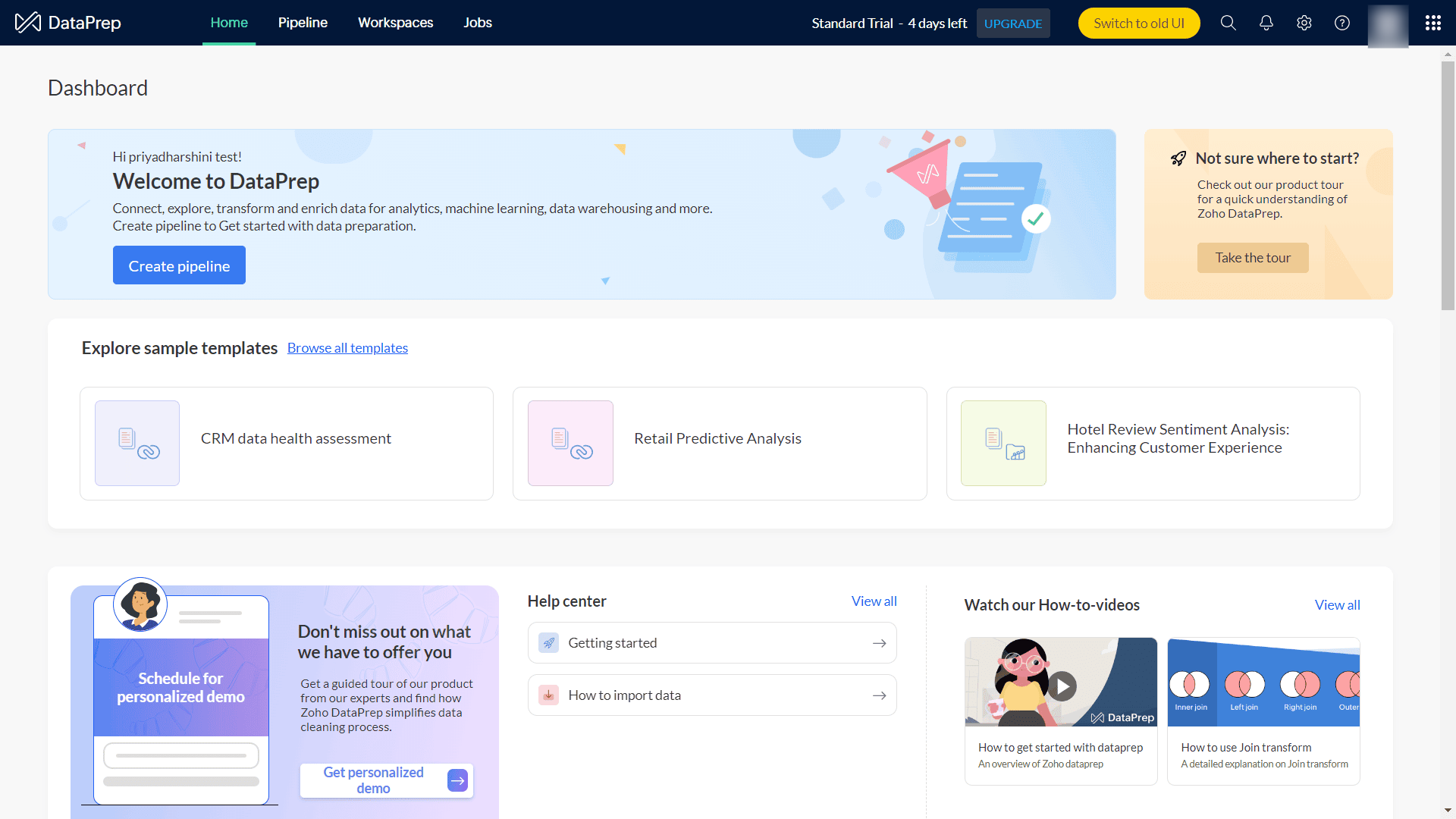Screen dimensions: 1456x819
Task: Go to the Jobs tab
Action: [478, 23]
